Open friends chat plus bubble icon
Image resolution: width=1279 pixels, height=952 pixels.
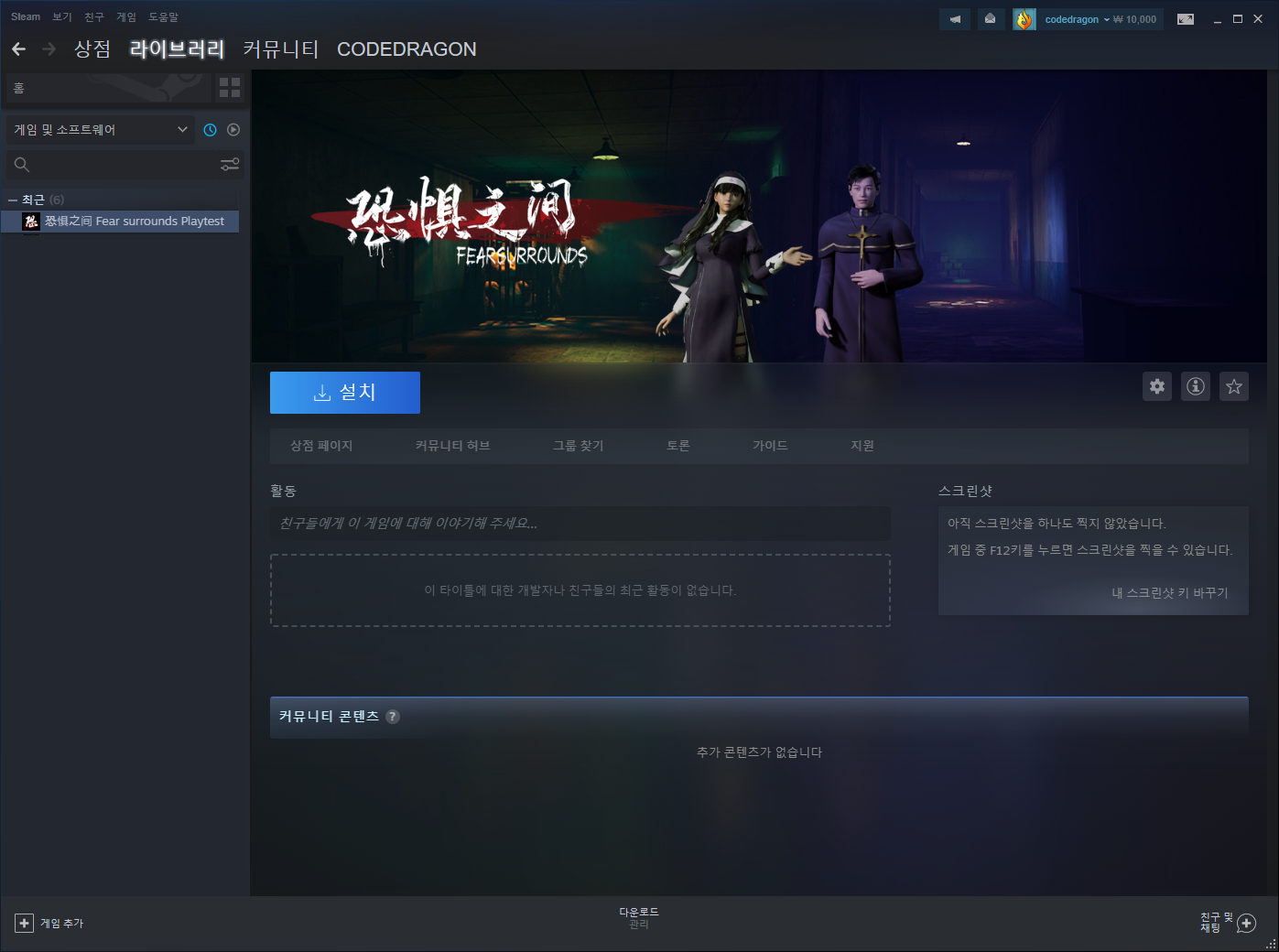tap(1246, 924)
